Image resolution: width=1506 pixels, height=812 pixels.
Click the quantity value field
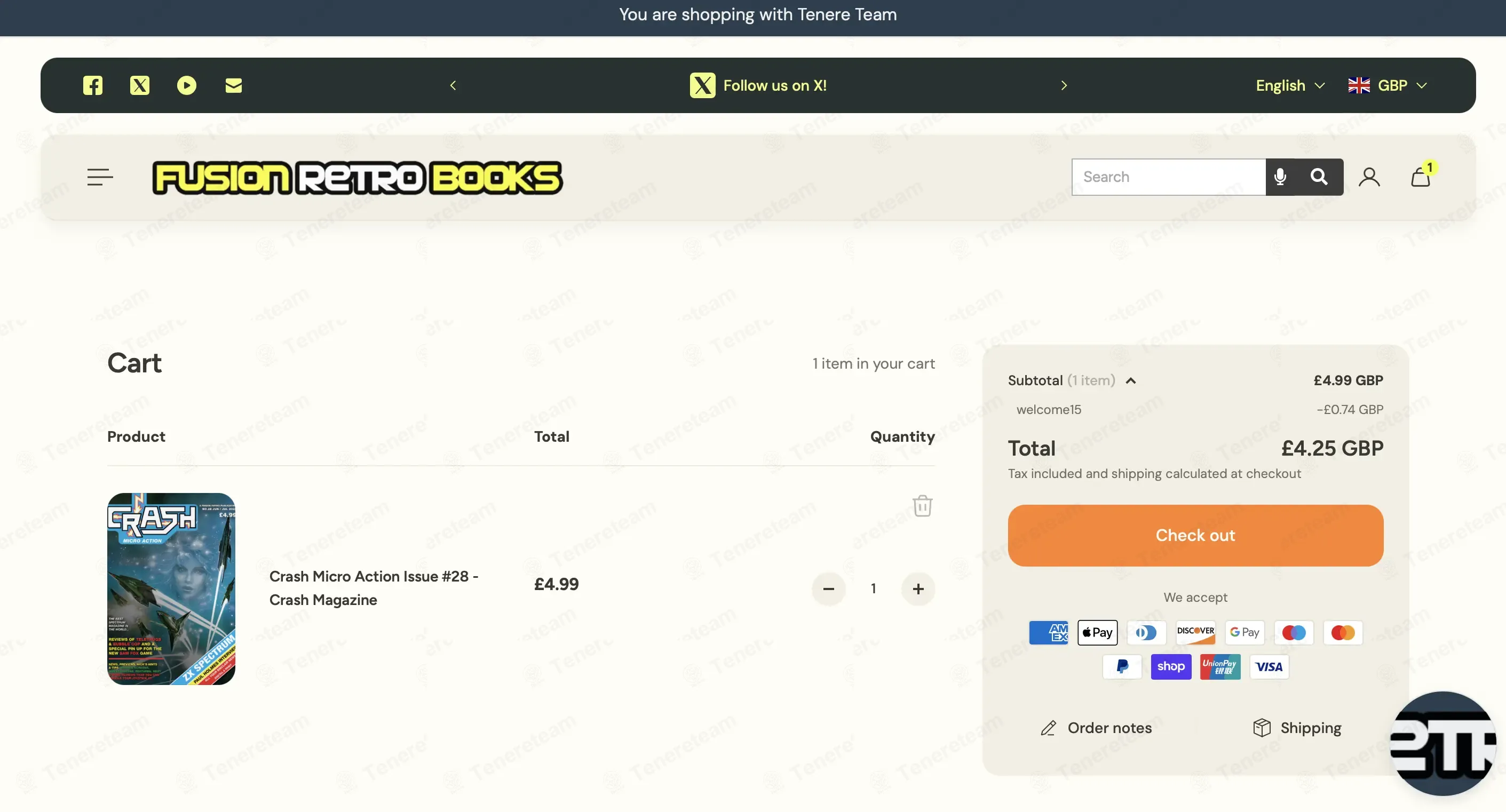[x=874, y=588]
